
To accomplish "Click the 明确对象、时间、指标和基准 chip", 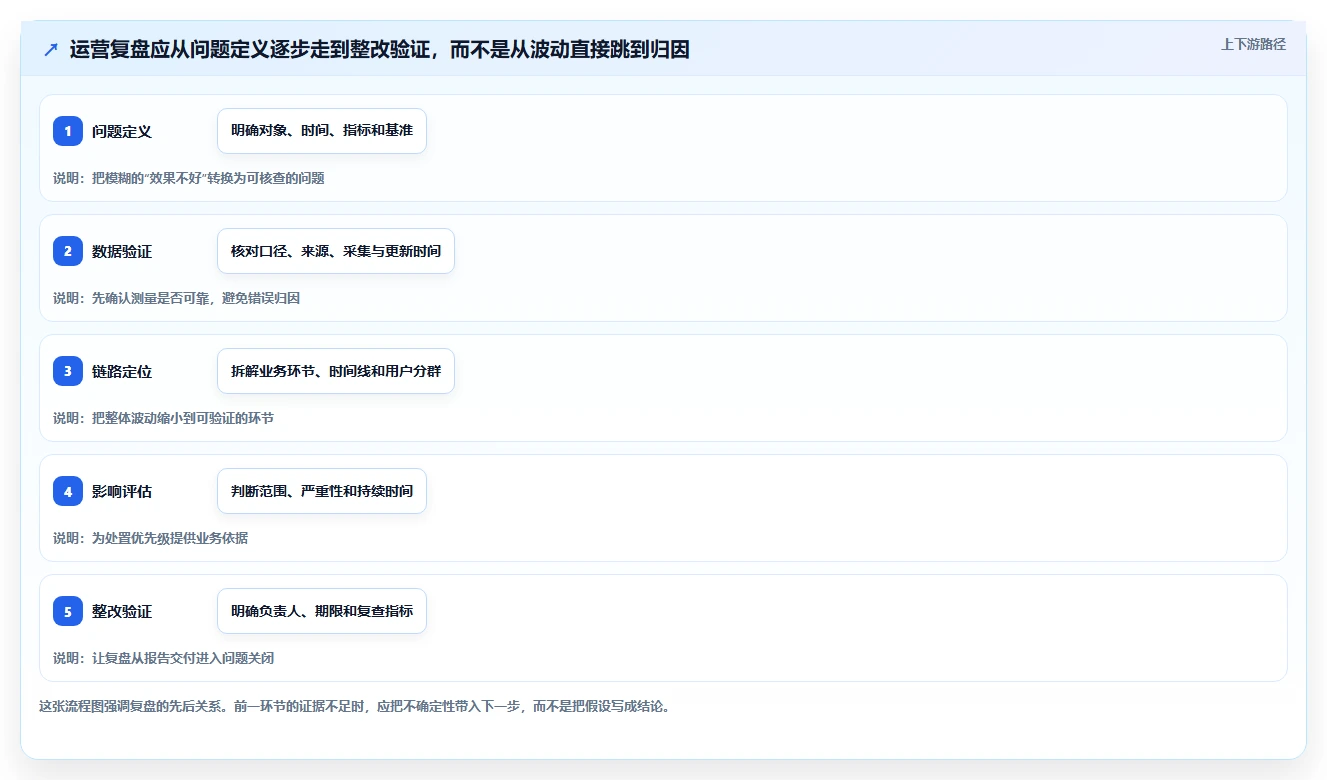I will tap(322, 131).
